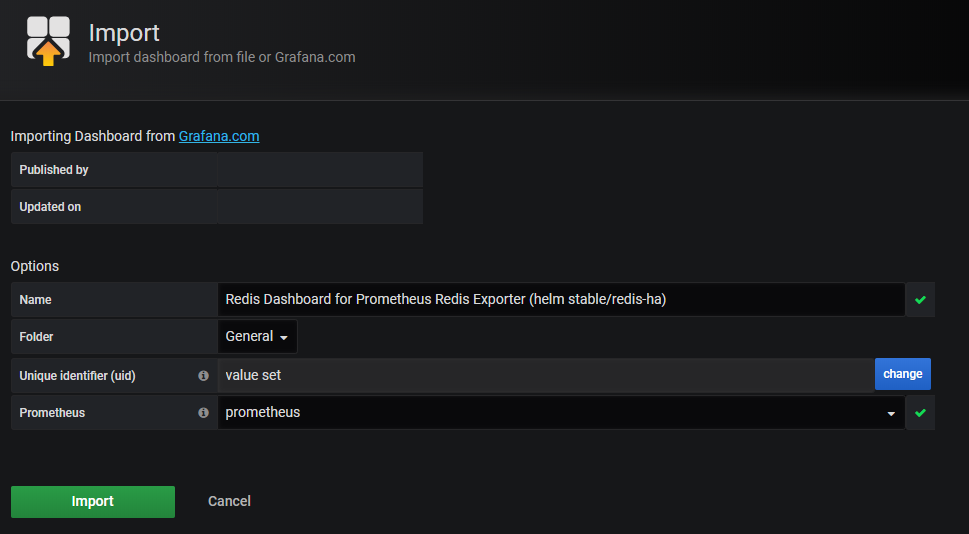The image size is (969, 534).
Task: Click the Prometheus row label
Action: [52, 413]
